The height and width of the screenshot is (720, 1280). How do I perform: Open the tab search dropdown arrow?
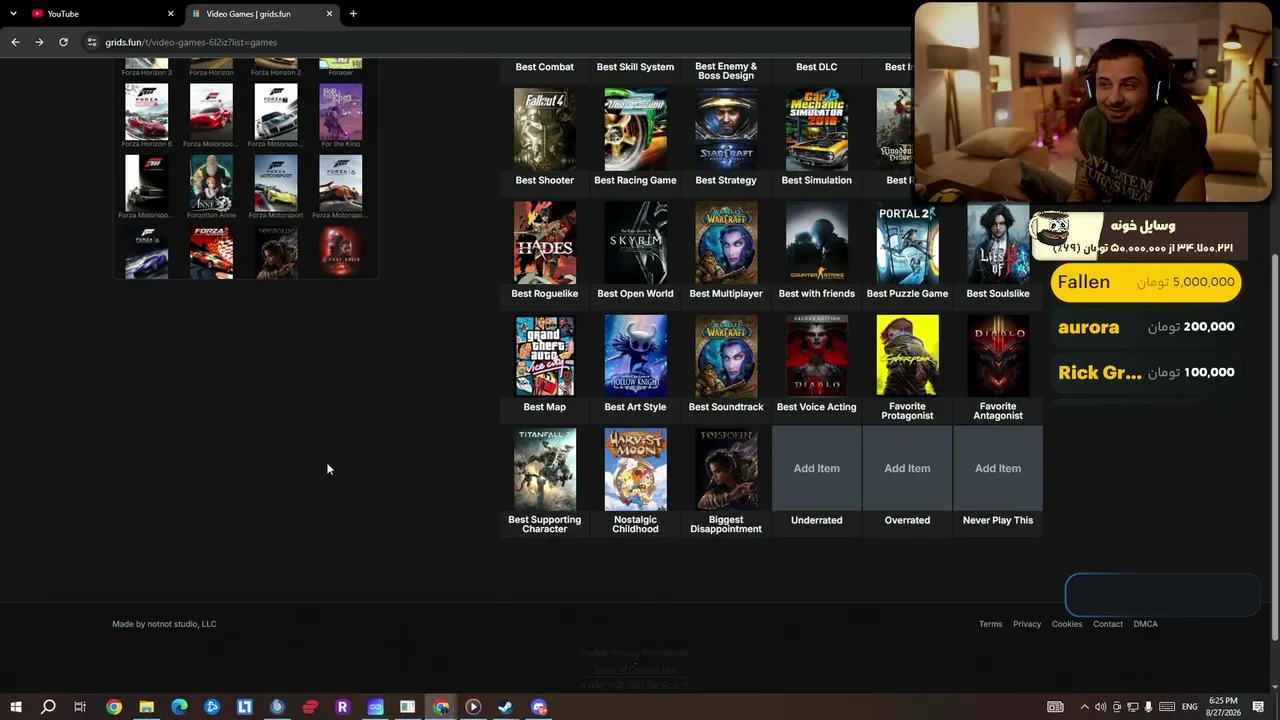coord(13,14)
